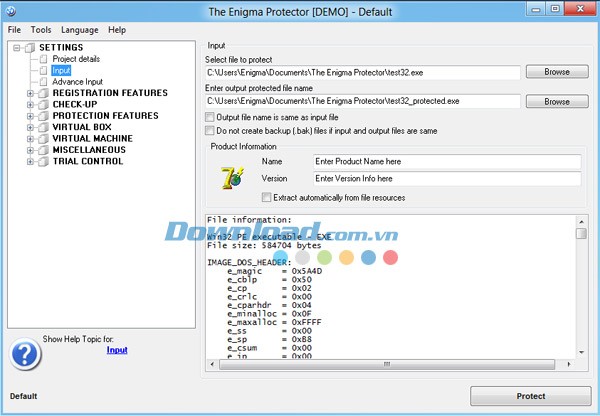
Task: Open the Input help topic link
Action: [x=117, y=350]
